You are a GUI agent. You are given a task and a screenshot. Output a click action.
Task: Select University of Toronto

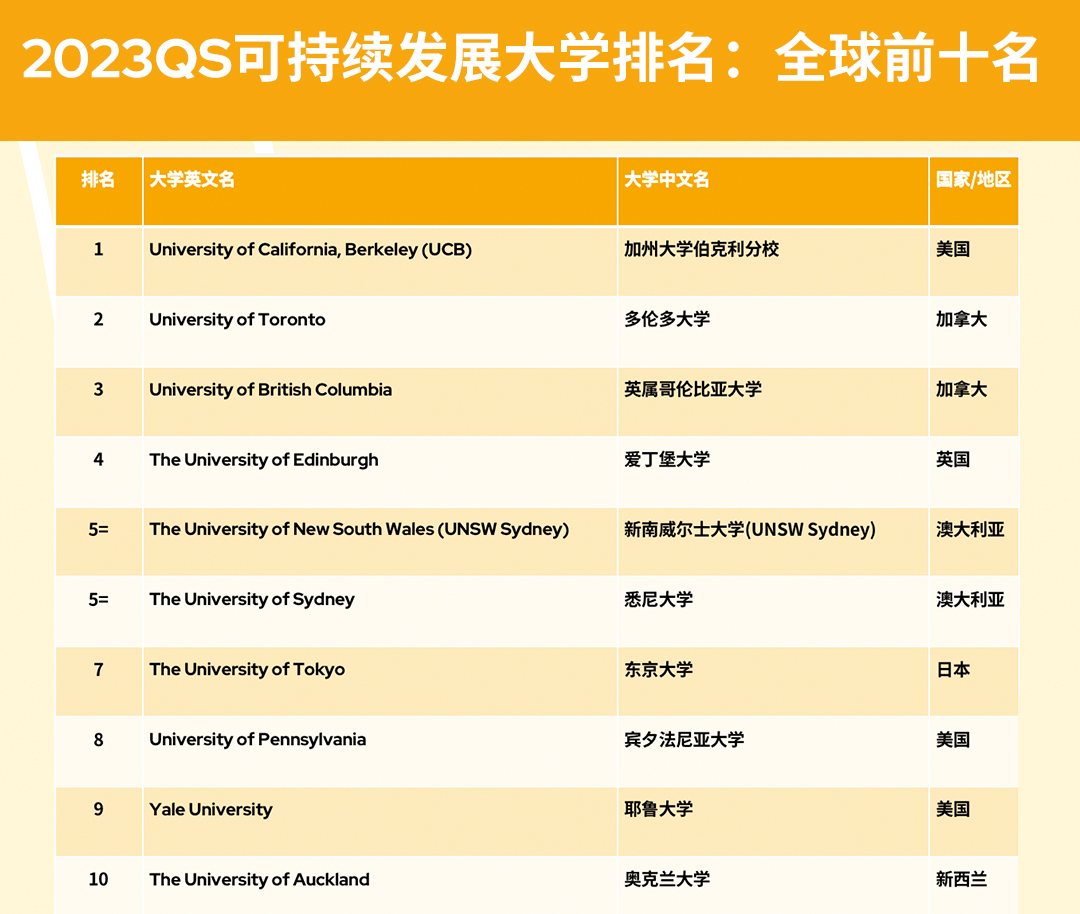(x=236, y=319)
